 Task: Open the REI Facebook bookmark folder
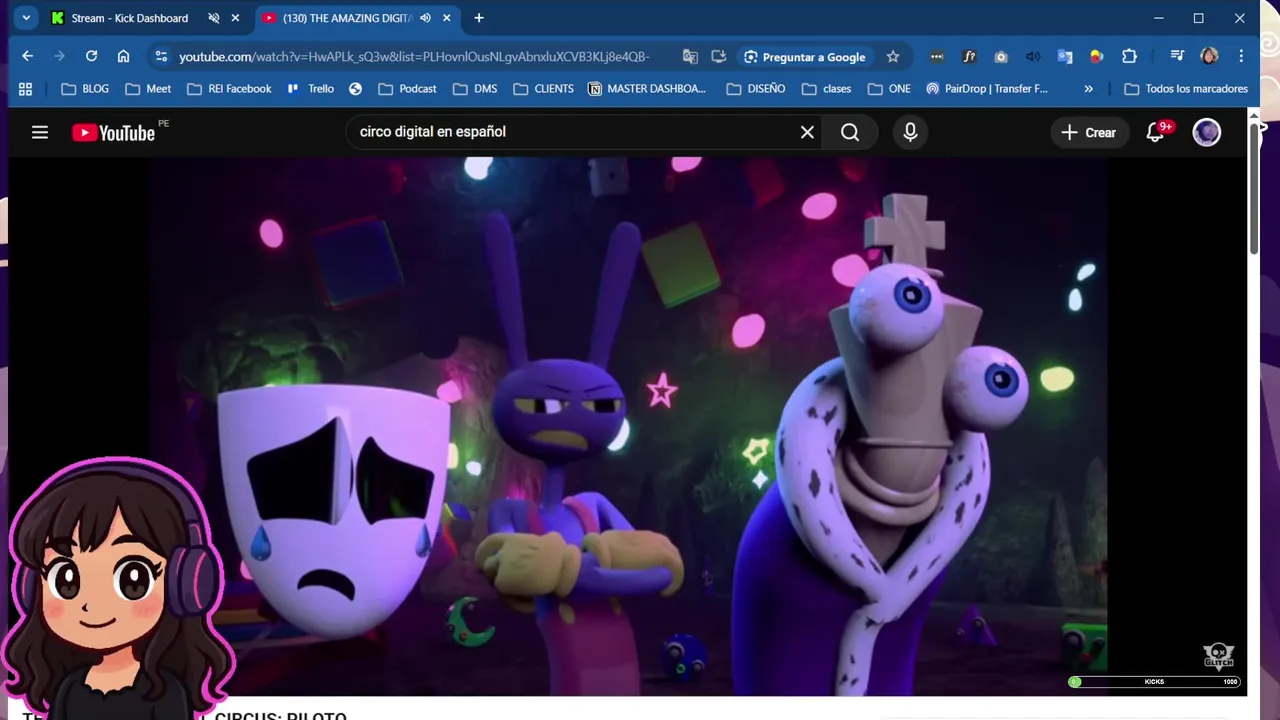point(229,89)
